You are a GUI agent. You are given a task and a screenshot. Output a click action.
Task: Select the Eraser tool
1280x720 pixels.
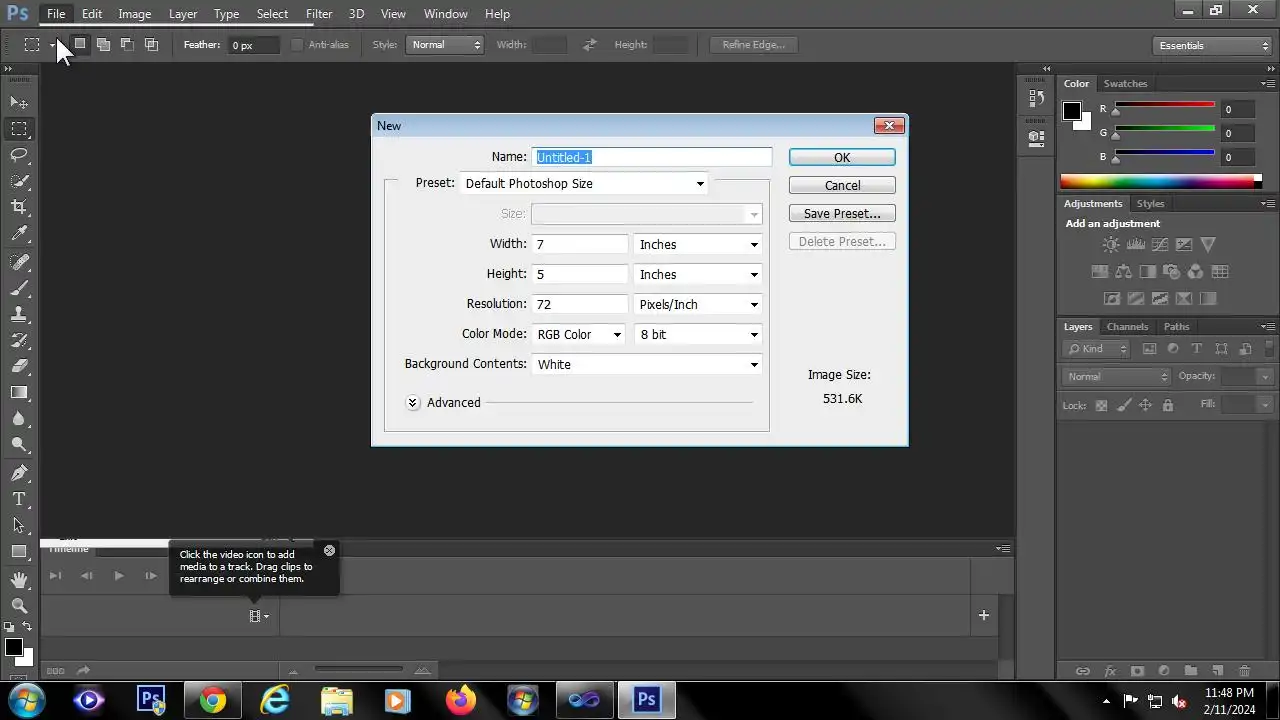[19, 366]
